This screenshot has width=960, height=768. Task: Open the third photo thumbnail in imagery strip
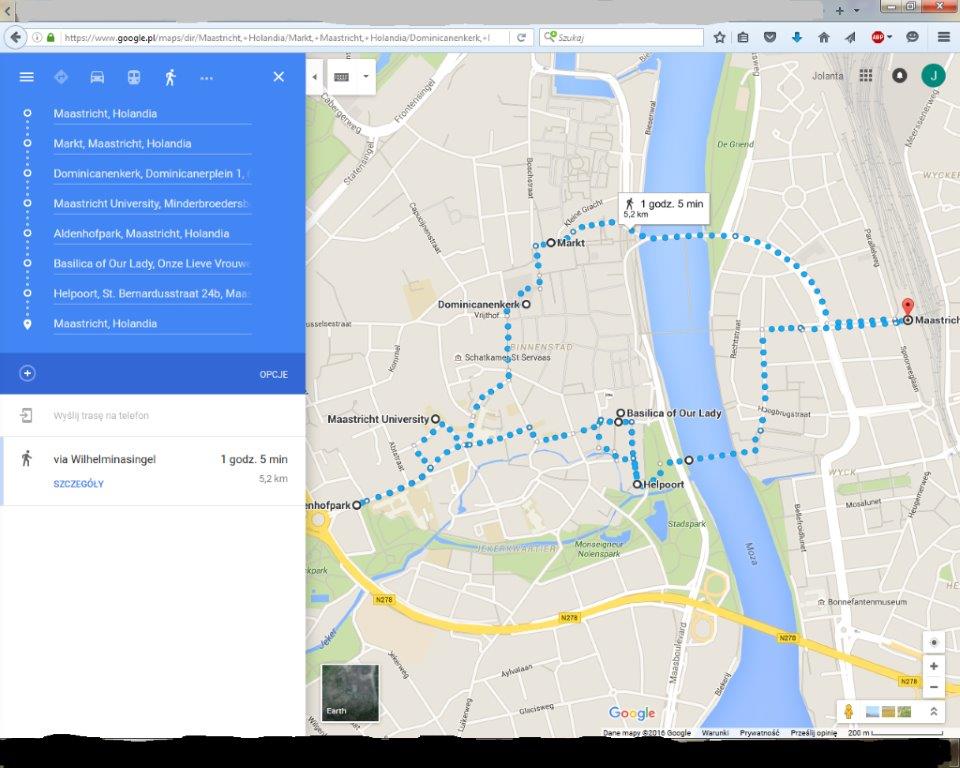click(x=904, y=711)
